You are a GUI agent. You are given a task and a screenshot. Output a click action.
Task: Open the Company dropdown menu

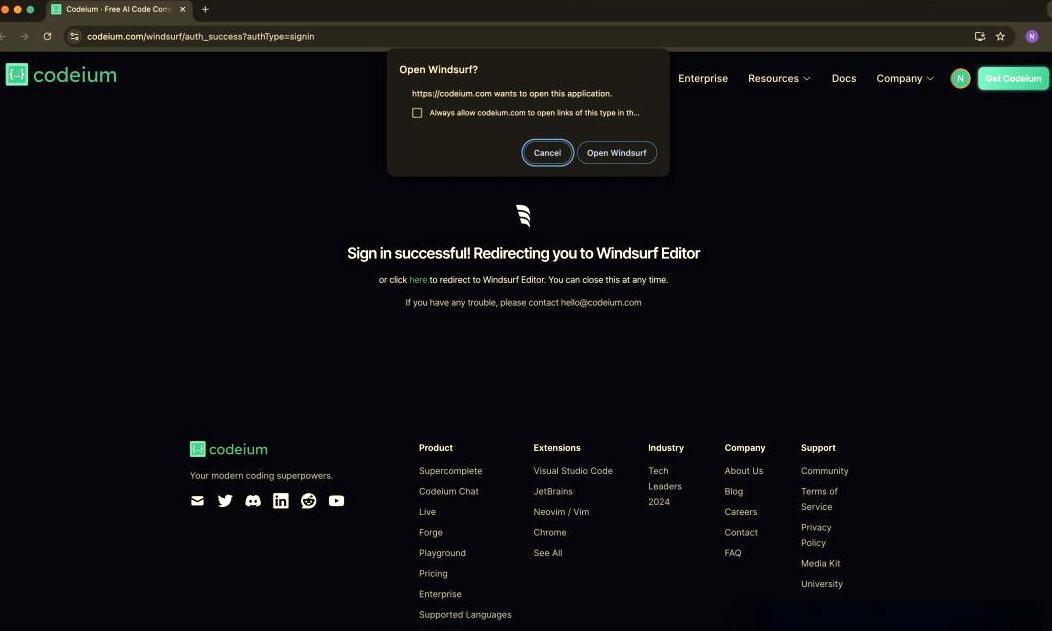point(903,78)
